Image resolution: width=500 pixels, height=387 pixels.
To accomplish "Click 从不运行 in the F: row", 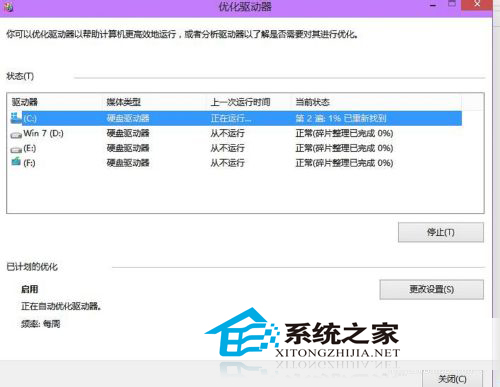I will coord(227,163).
